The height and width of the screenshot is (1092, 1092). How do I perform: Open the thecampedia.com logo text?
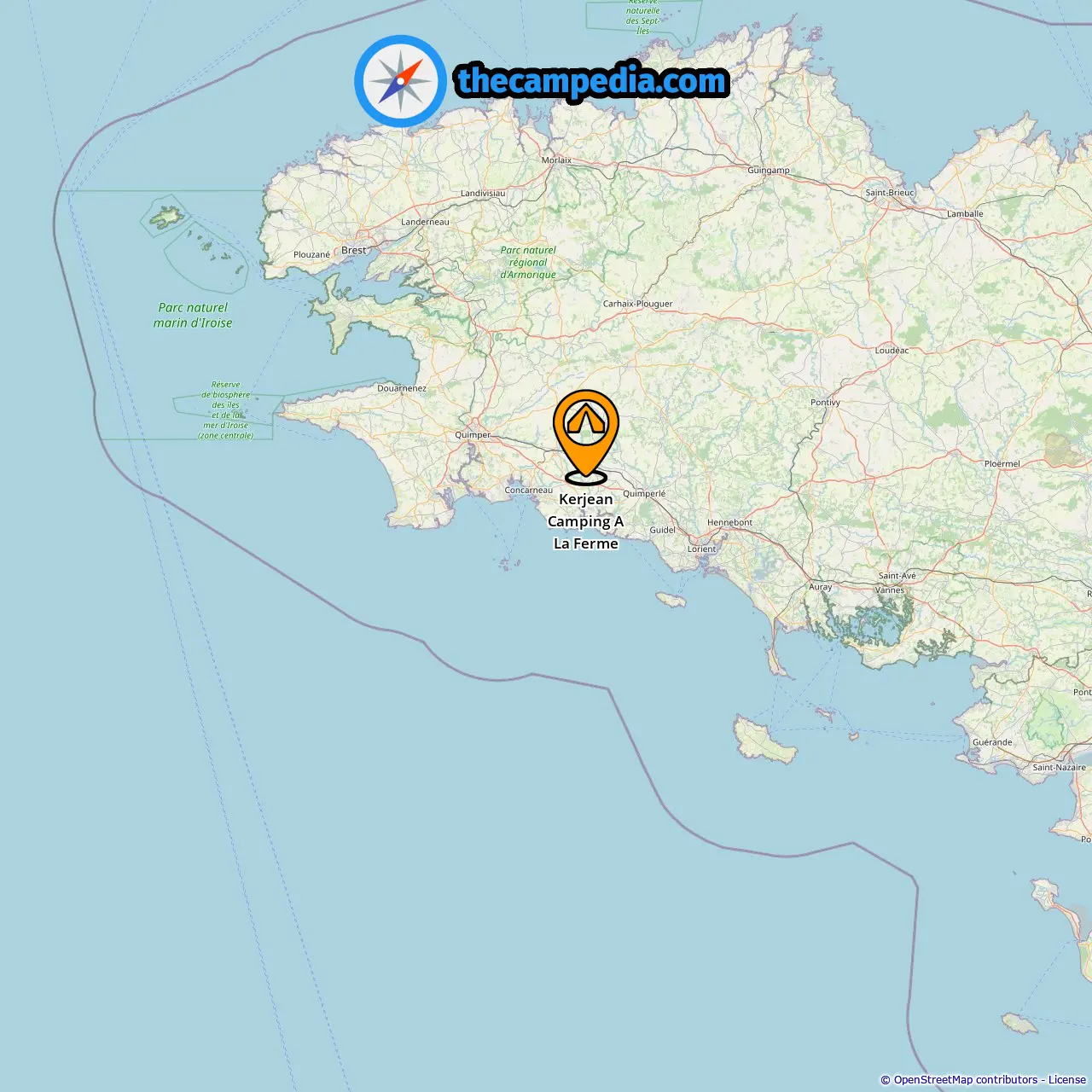592,81
